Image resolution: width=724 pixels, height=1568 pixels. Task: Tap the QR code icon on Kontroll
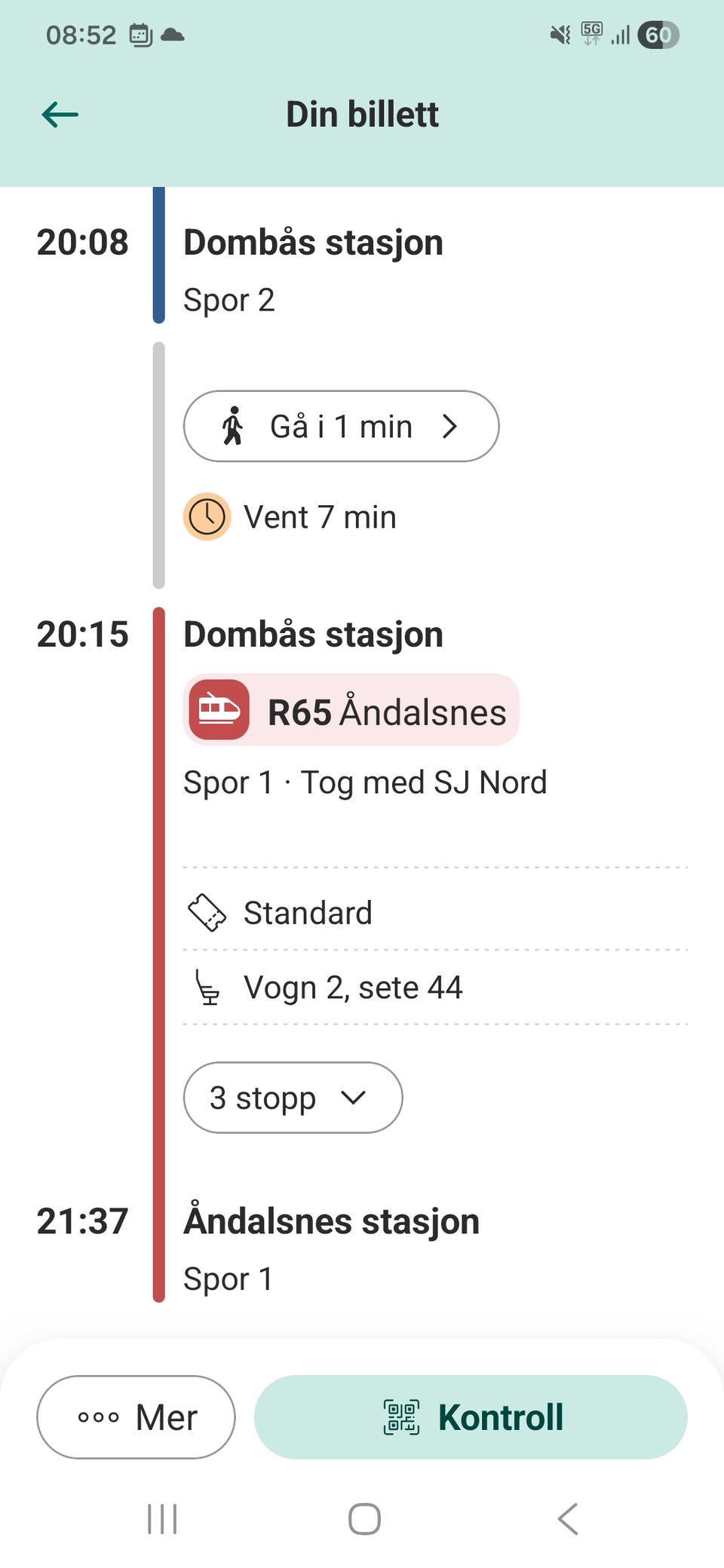[401, 1417]
